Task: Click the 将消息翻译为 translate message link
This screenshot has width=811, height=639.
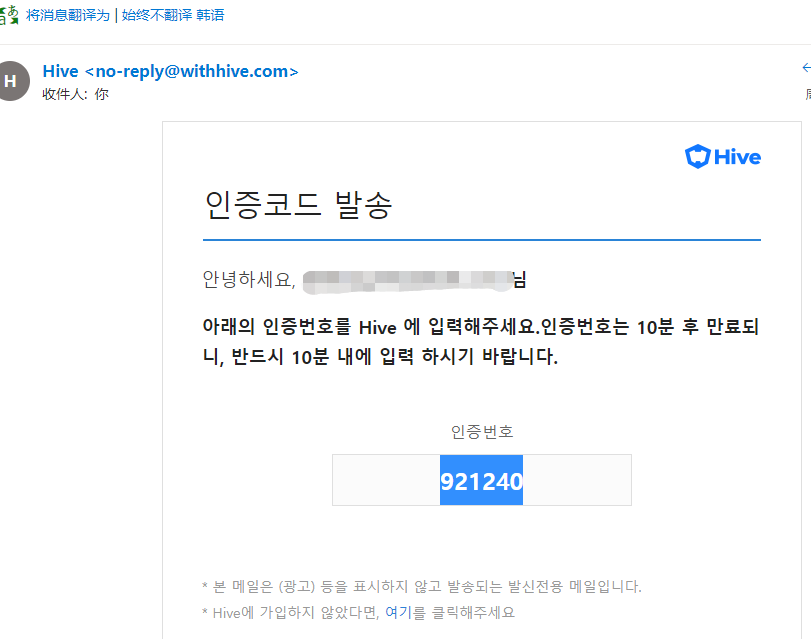Action: coord(68,15)
